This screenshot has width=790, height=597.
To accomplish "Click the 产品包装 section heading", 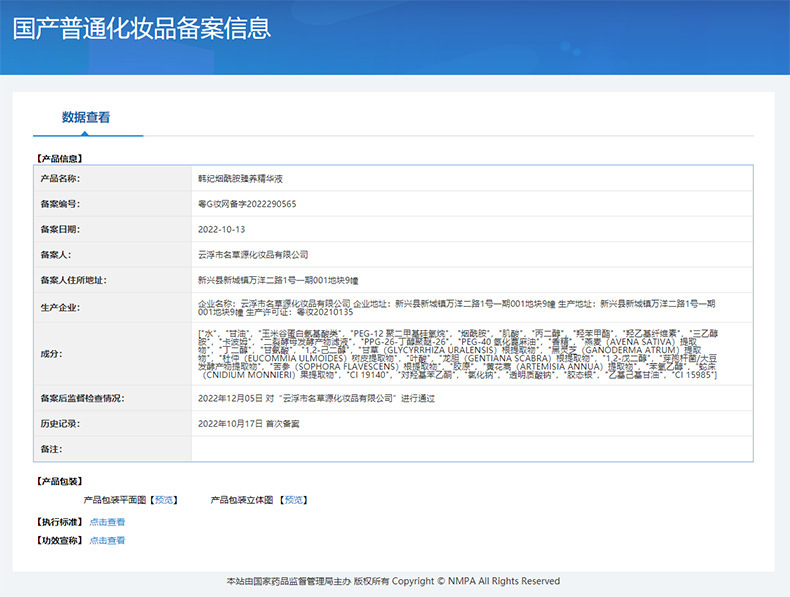I will click(x=59, y=481).
